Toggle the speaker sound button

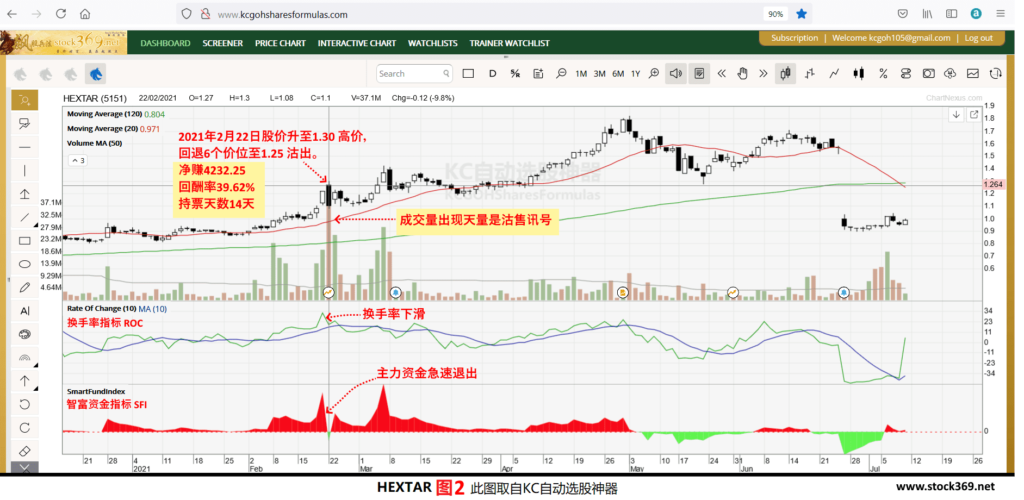pos(676,74)
